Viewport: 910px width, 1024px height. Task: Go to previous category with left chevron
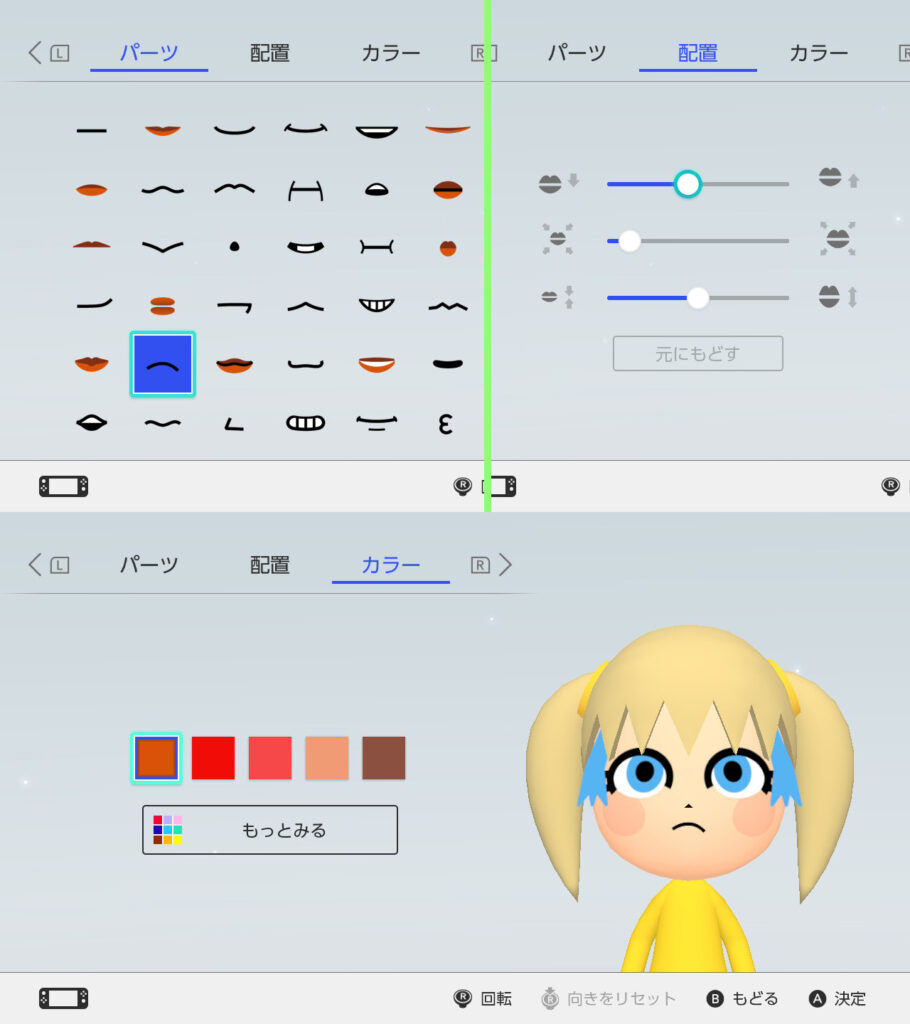click(35, 565)
